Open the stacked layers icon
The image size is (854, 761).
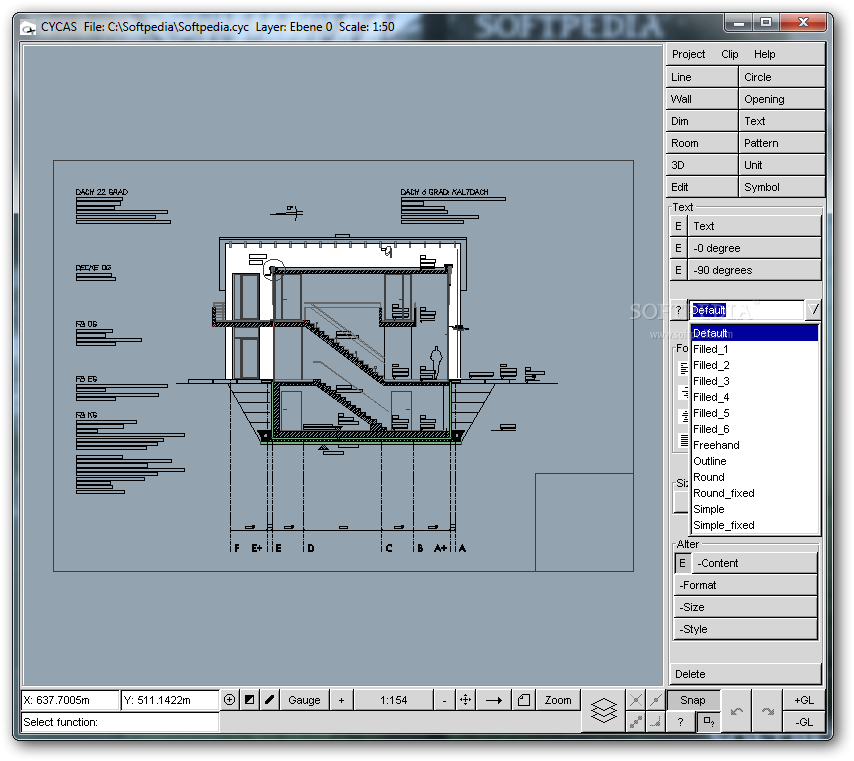[x=603, y=710]
